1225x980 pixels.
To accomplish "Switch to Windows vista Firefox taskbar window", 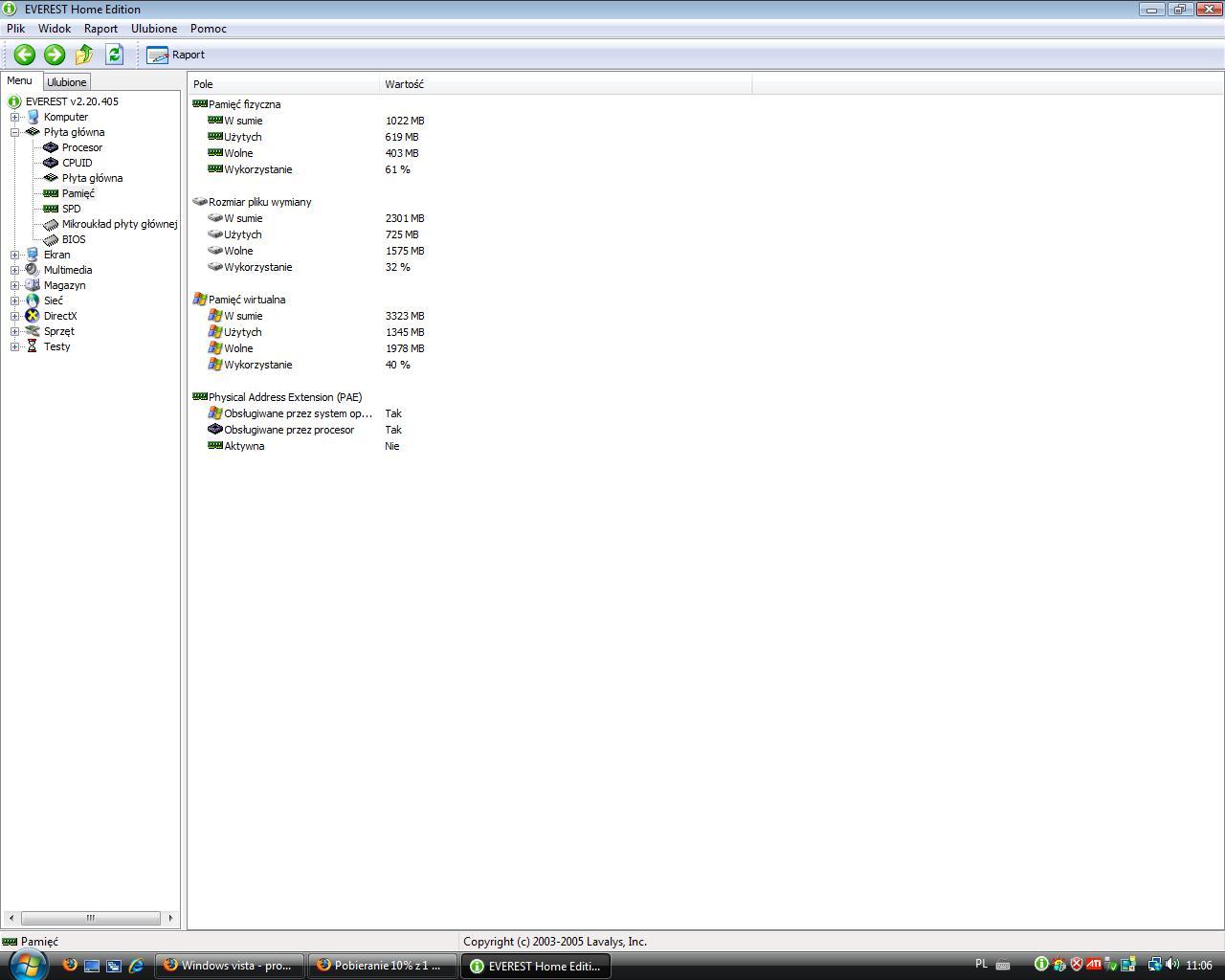I will click(230, 966).
